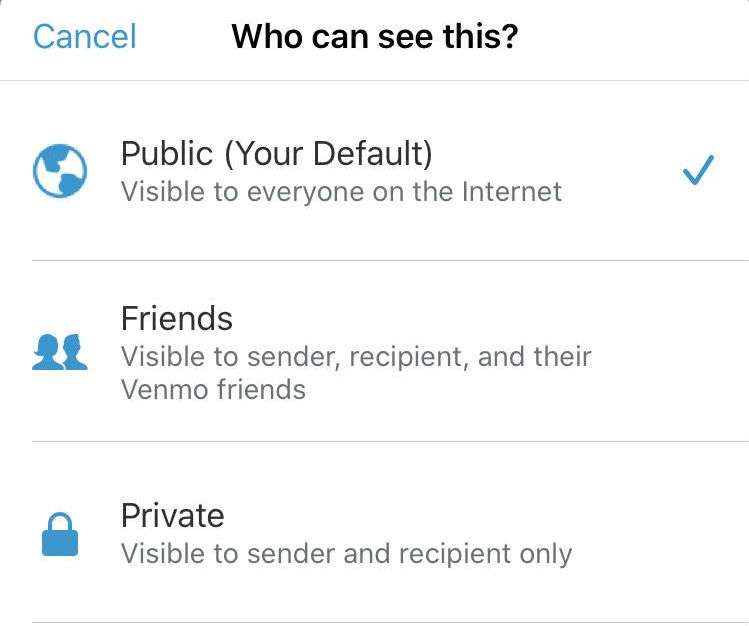Click the "Who can see this?" title

click(x=375, y=37)
